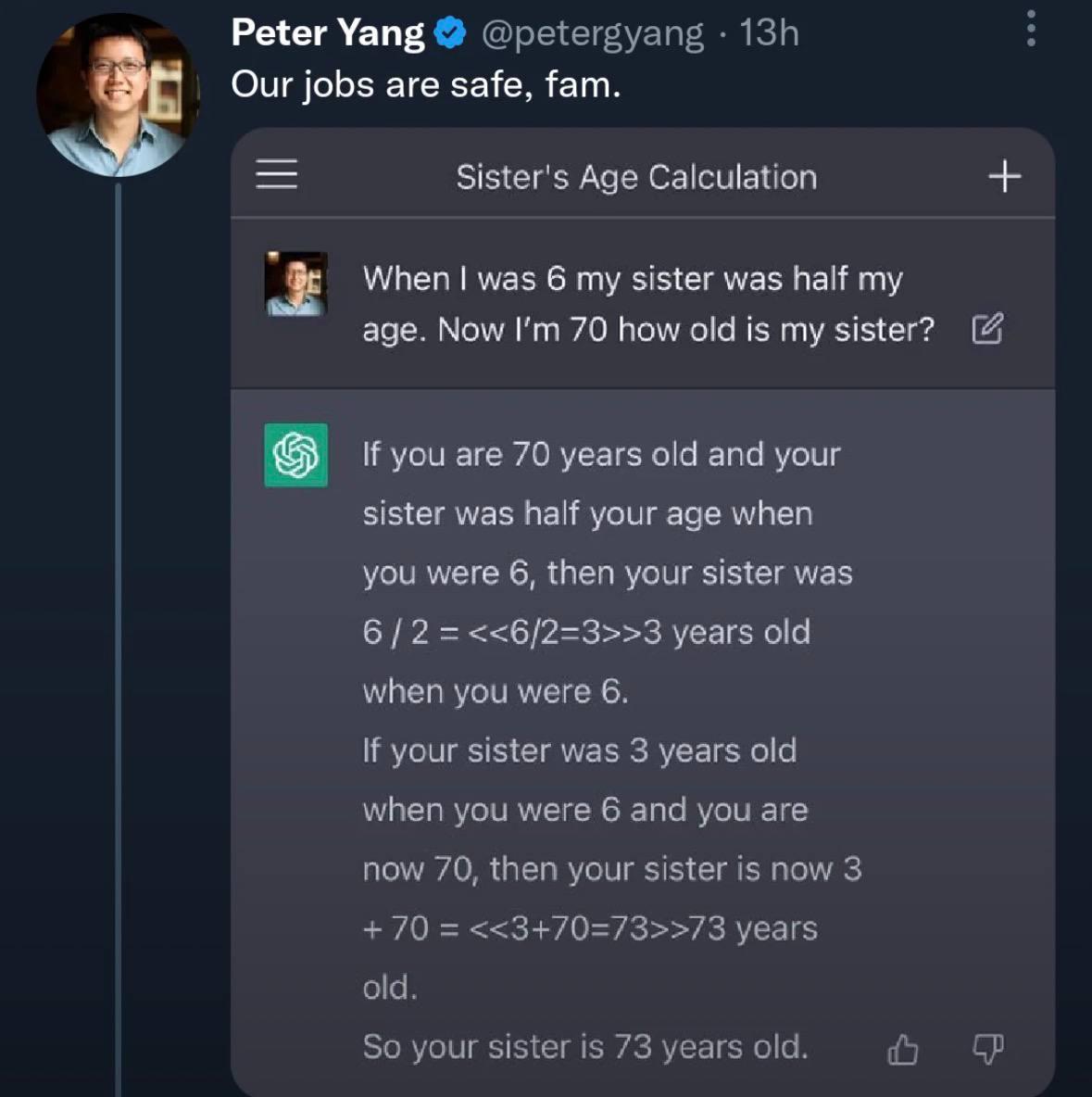Rate the answer positively with thumbs up
This screenshot has width=1092, height=1097.
(x=901, y=1051)
